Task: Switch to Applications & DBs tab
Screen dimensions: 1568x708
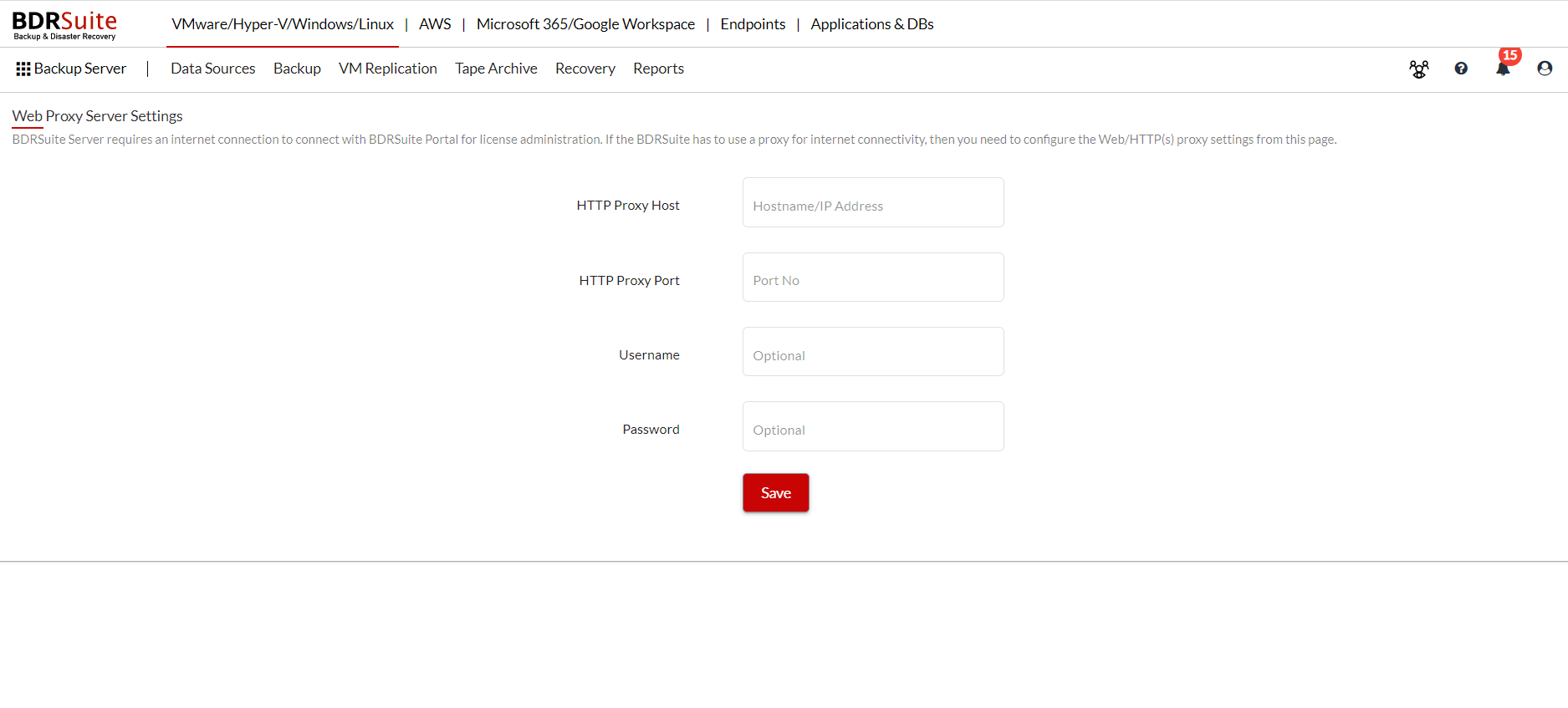Action: click(872, 24)
